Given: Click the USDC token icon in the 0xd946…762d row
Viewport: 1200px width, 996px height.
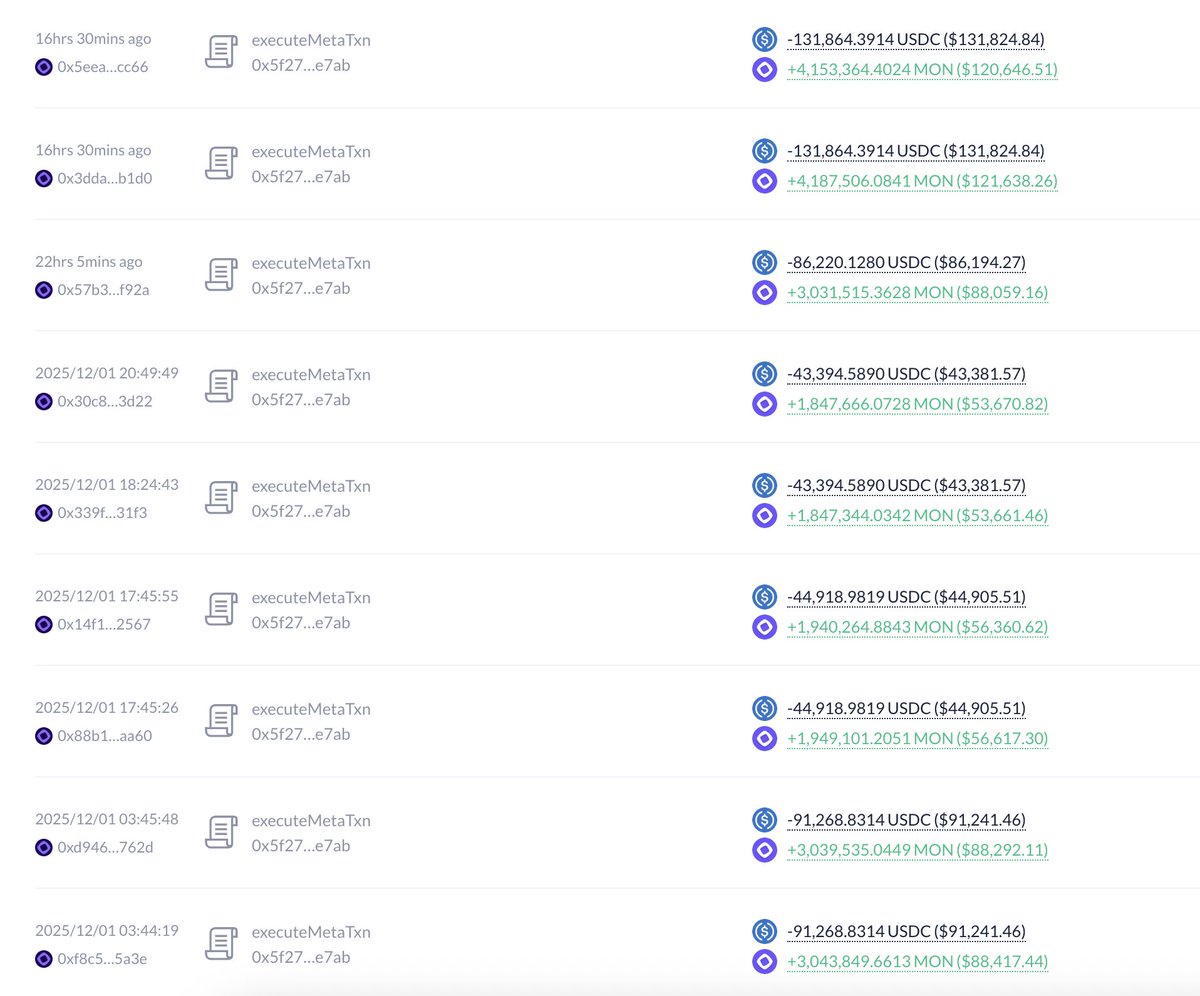Looking at the screenshot, I should [764, 820].
